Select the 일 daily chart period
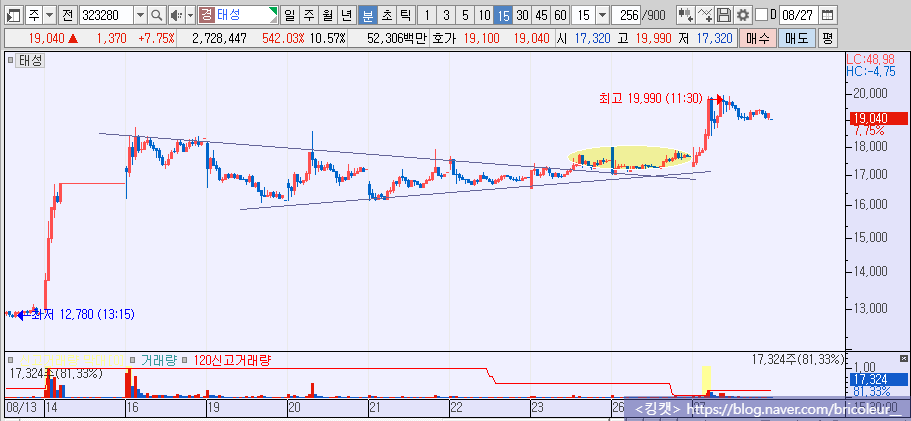Screen dimensions: 911x421 (289, 15)
